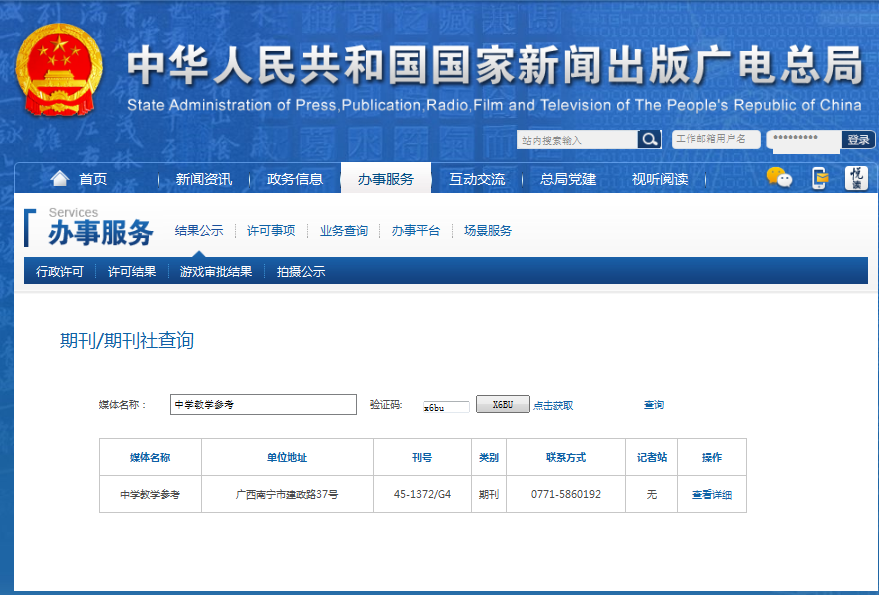This screenshot has width=879, height=595.
Task: Click the 登录 login button
Action: [858, 140]
